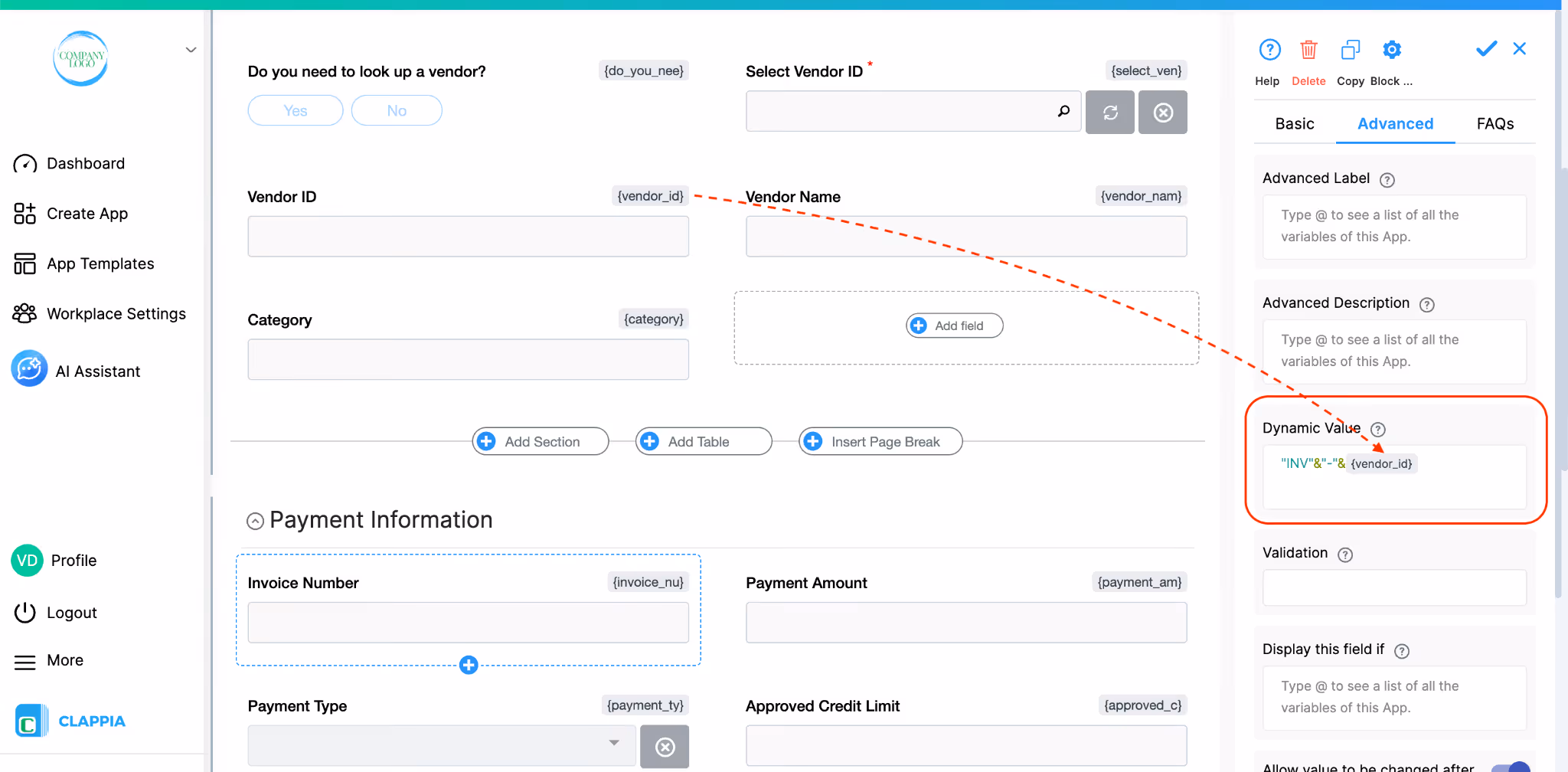Toggle Allow value to be changed switch

coord(1511,767)
